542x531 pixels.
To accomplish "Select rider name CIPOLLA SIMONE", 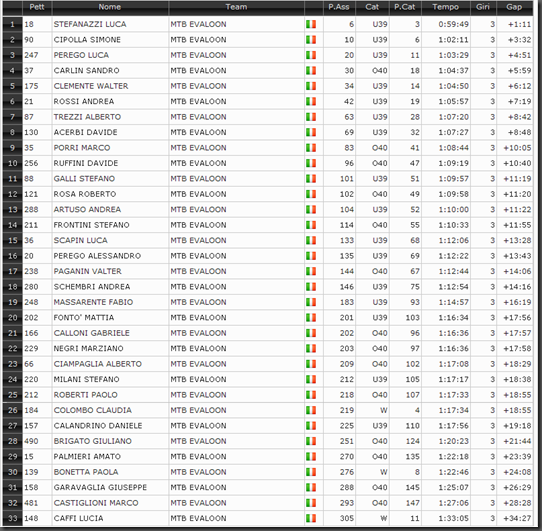I will [87, 40].
